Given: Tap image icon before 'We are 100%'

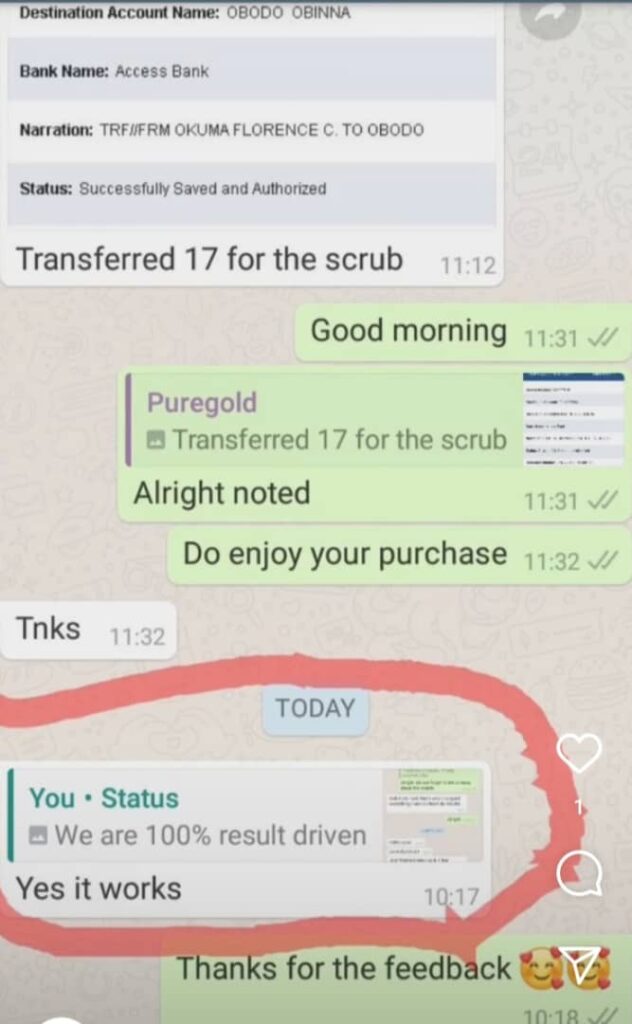Looking at the screenshot, I should tap(38, 835).
